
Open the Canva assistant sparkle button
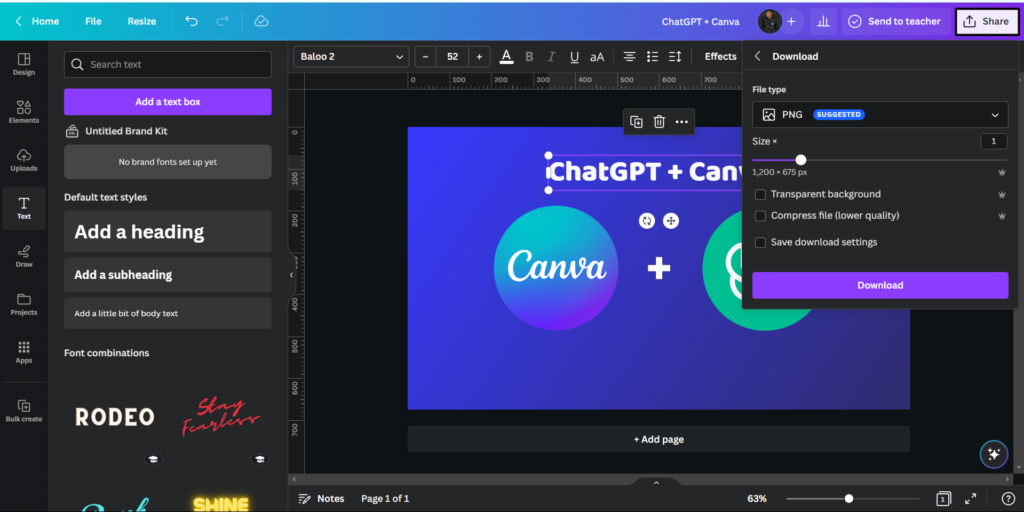[x=994, y=455]
